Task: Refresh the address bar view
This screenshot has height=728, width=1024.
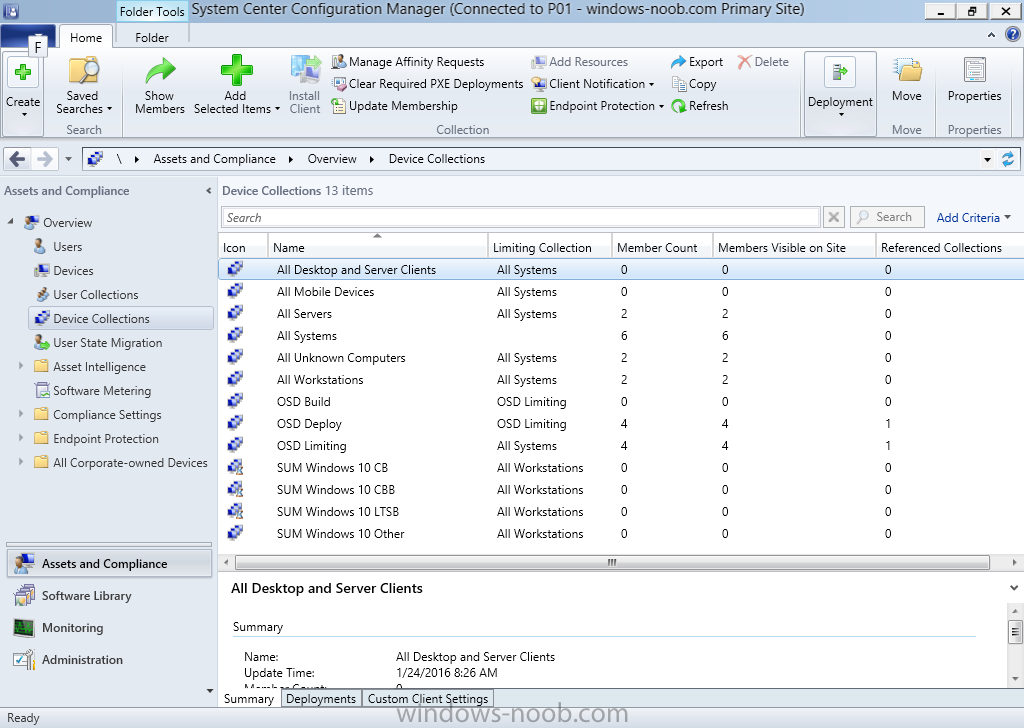Action: 1008,159
